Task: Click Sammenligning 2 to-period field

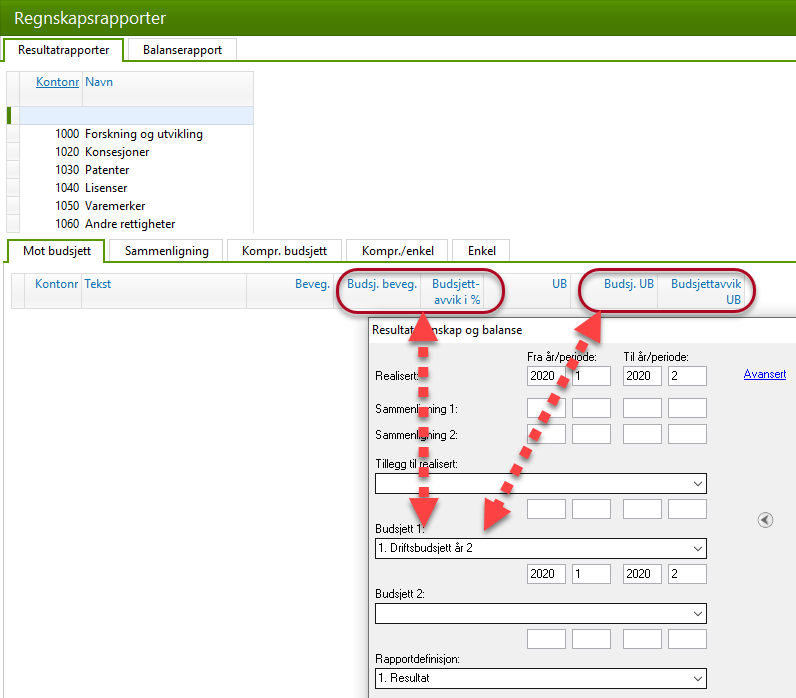Action: tap(687, 434)
